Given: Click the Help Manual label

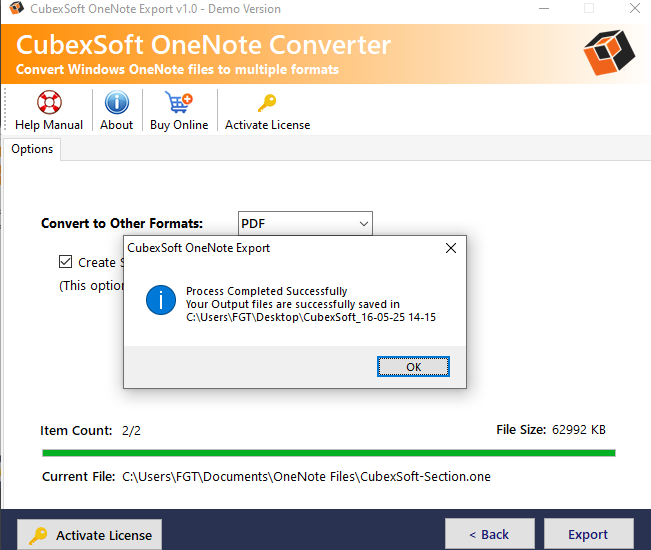Looking at the screenshot, I should (49, 125).
